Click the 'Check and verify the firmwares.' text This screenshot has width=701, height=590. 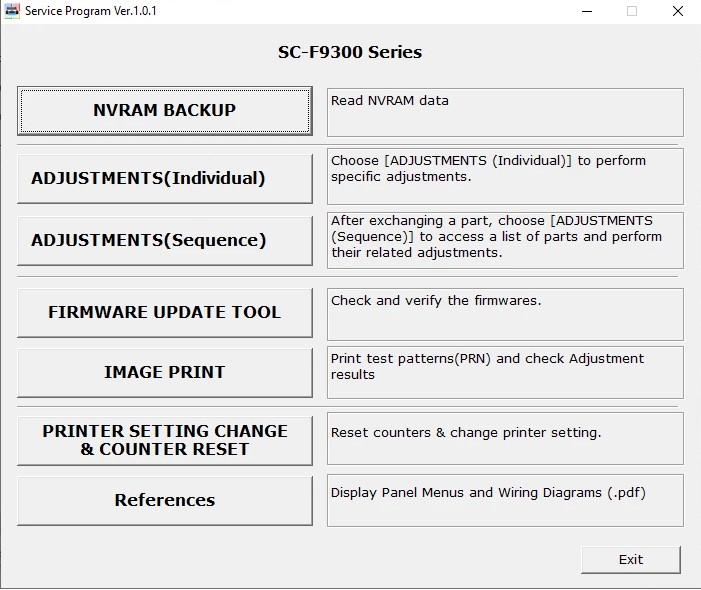pos(436,300)
